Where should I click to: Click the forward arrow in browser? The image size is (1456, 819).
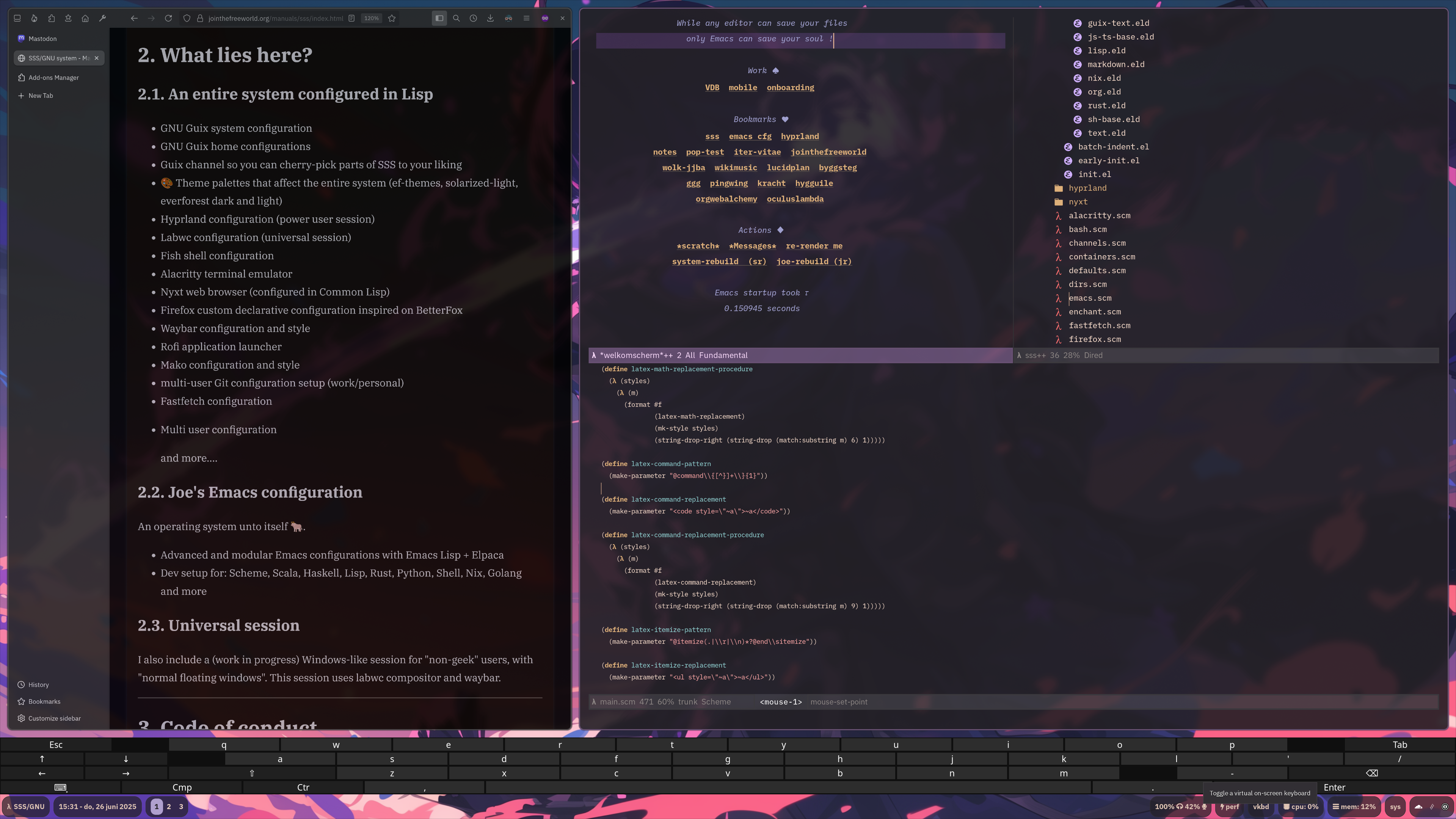[151, 18]
